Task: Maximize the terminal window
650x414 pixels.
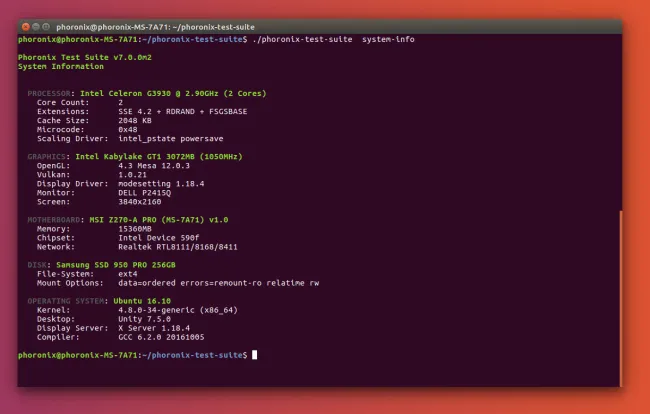Action: pyautogui.click(x=46, y=27)
